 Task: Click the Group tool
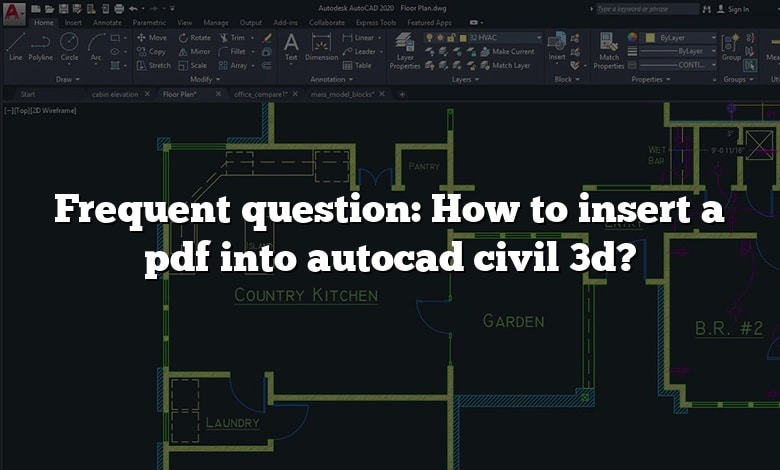(731, 47)
